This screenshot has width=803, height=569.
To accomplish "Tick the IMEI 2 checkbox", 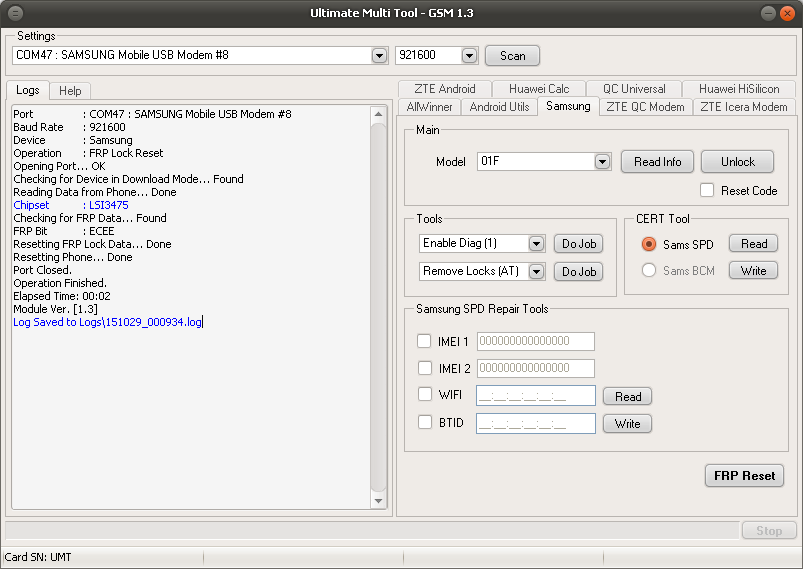I will coord(425,367).
